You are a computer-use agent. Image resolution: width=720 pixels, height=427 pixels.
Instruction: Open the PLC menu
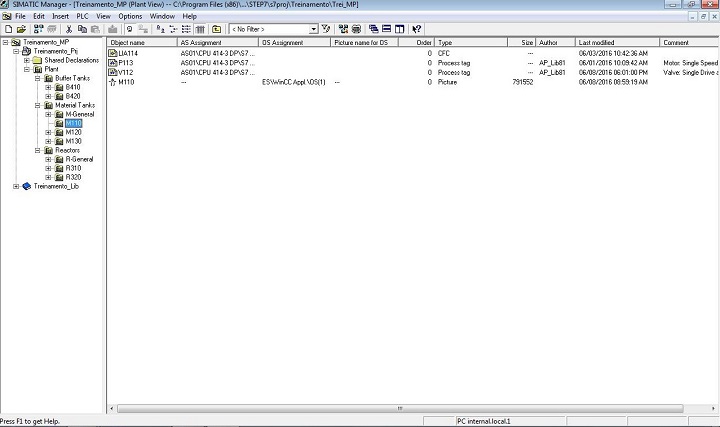(82, 16)
